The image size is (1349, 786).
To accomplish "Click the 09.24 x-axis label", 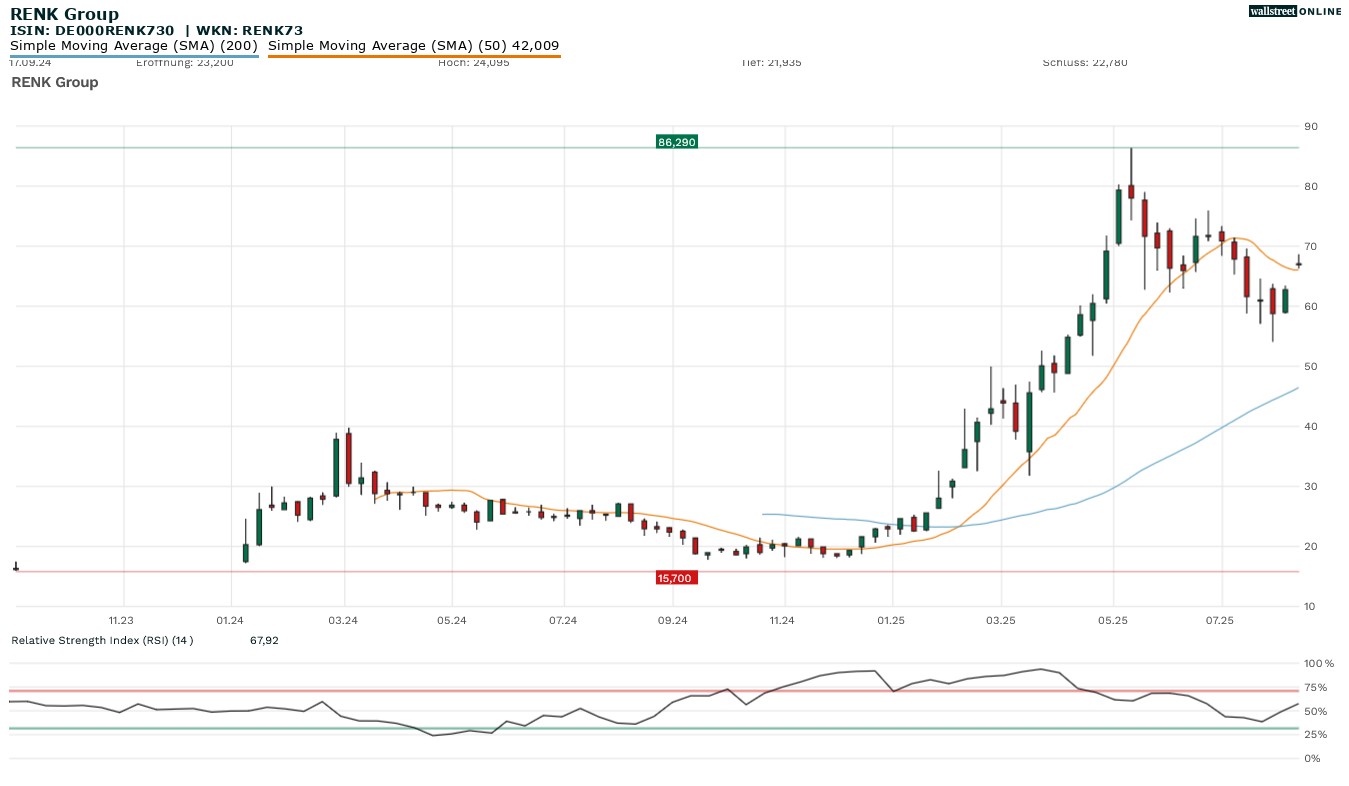I will pos(673,621).
